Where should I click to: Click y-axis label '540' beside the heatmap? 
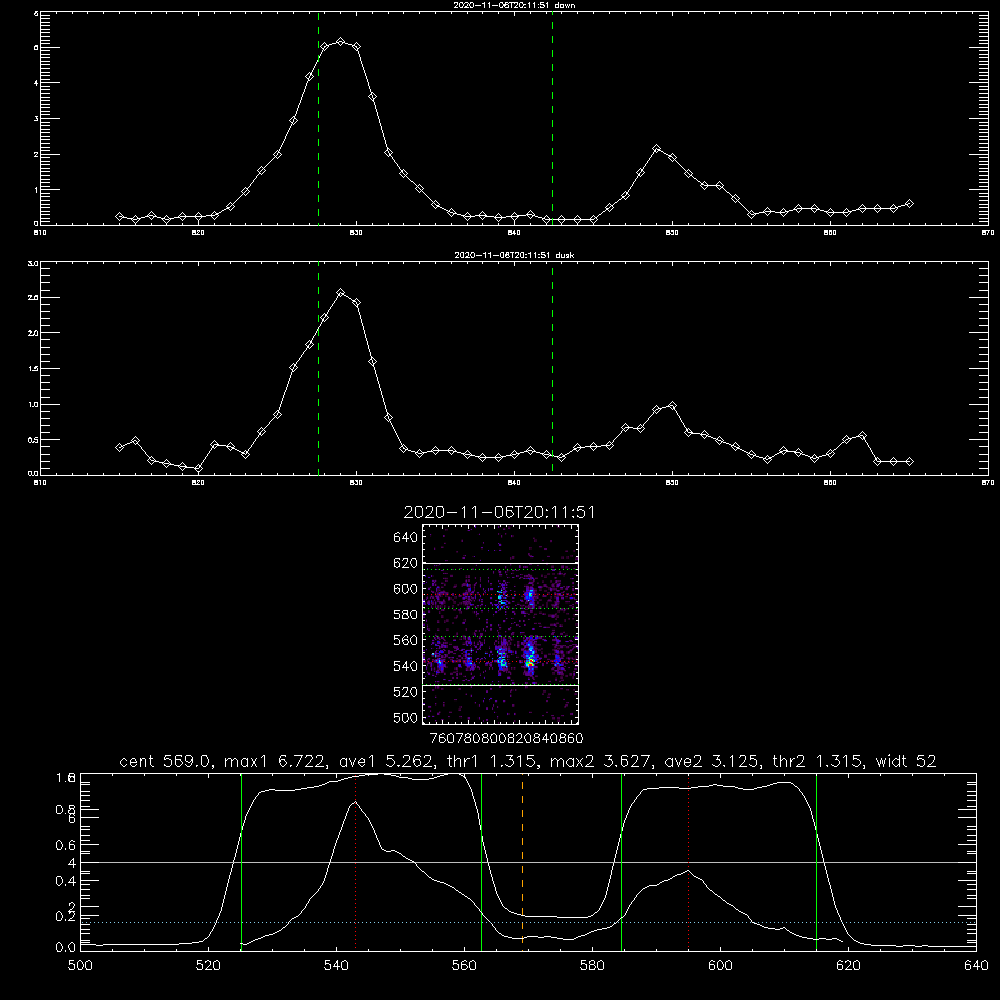(x=406, y=666)
